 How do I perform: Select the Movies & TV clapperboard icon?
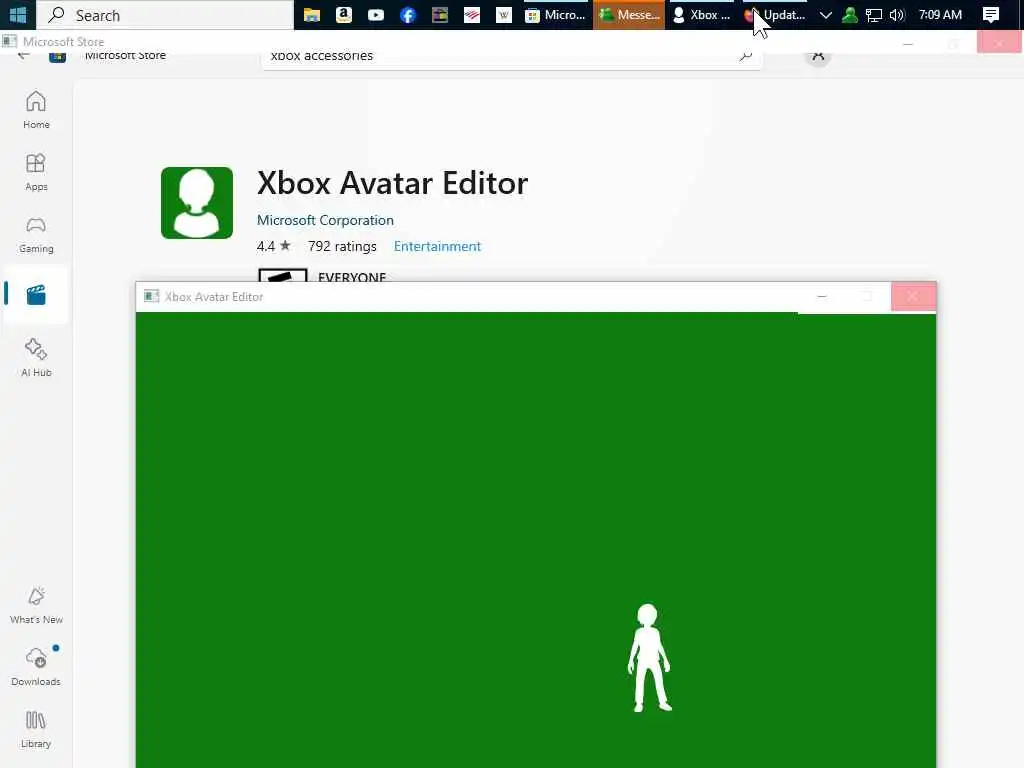pyautogui.click(x=36, y=295)
